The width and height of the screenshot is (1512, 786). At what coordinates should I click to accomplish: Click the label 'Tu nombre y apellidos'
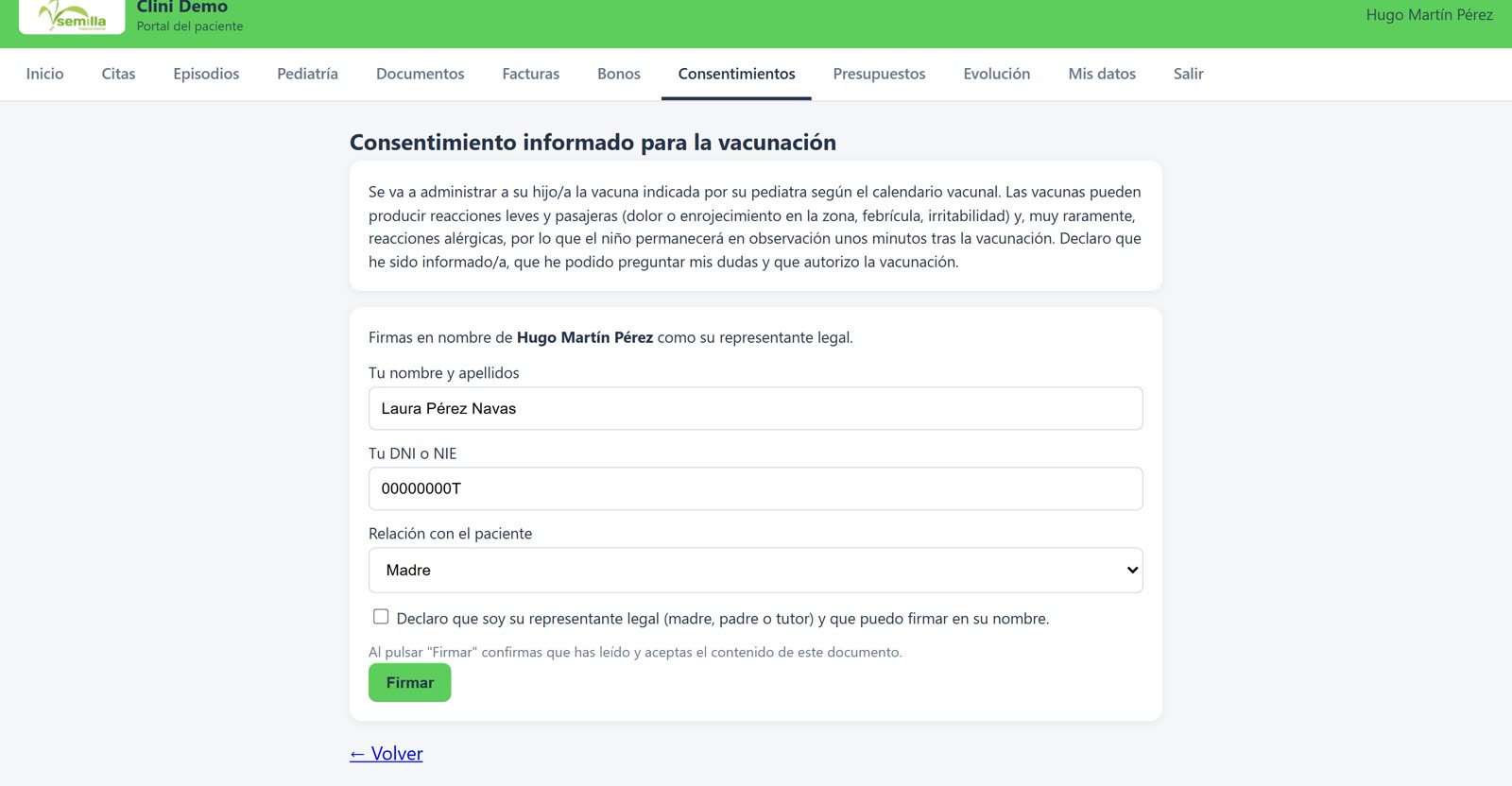[x=443, y=373]
